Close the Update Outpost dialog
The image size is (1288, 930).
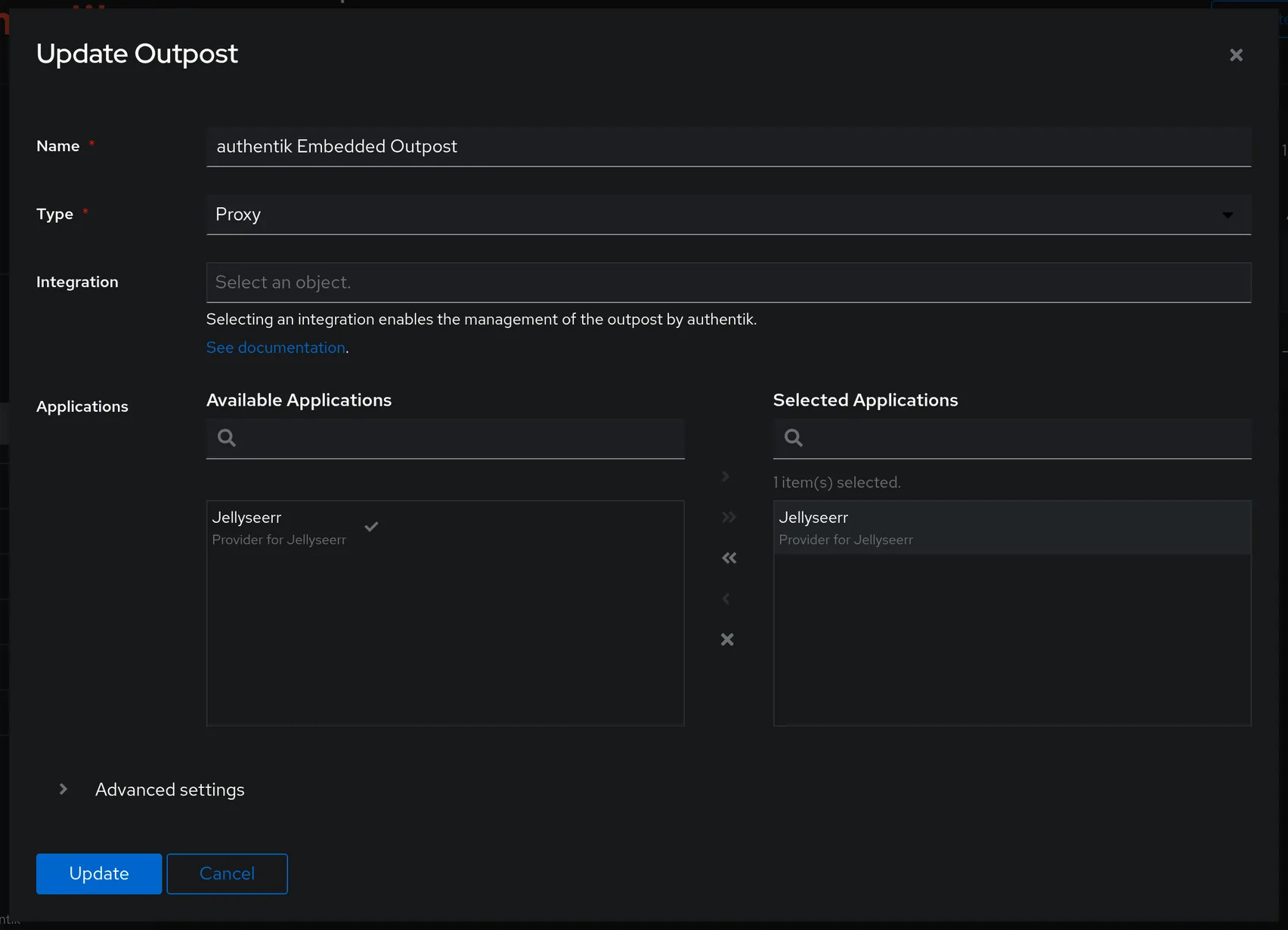pos(1236,55)
